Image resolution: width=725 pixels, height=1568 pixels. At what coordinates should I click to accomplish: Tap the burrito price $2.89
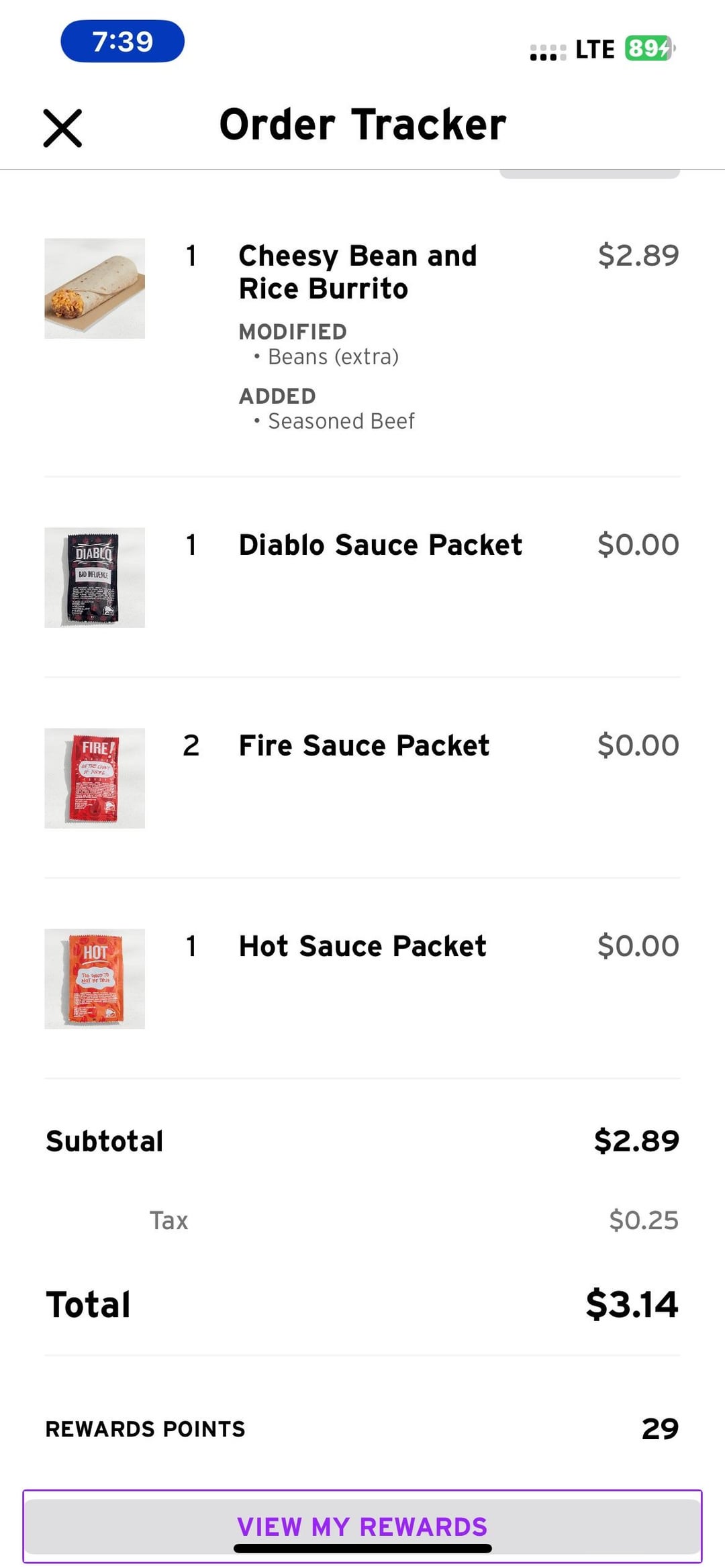coord(638,255)
